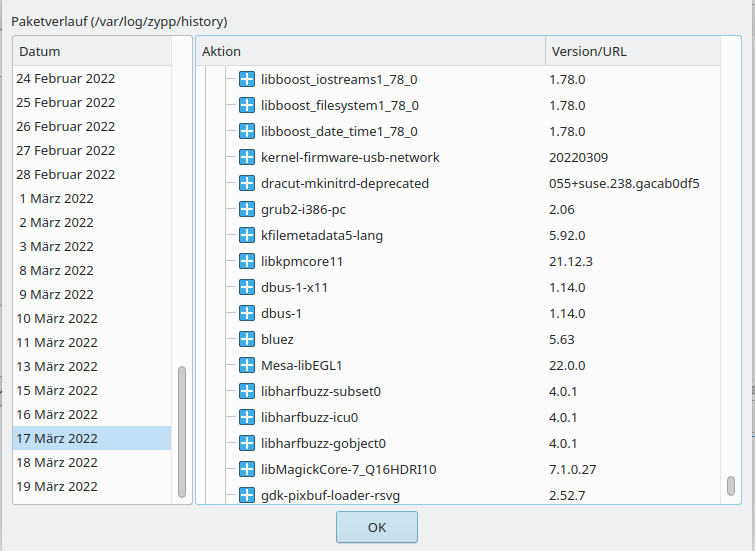This screenshot has height=551, width=755.
Task: Select date 19 März 2022
Action: [92, 486]
